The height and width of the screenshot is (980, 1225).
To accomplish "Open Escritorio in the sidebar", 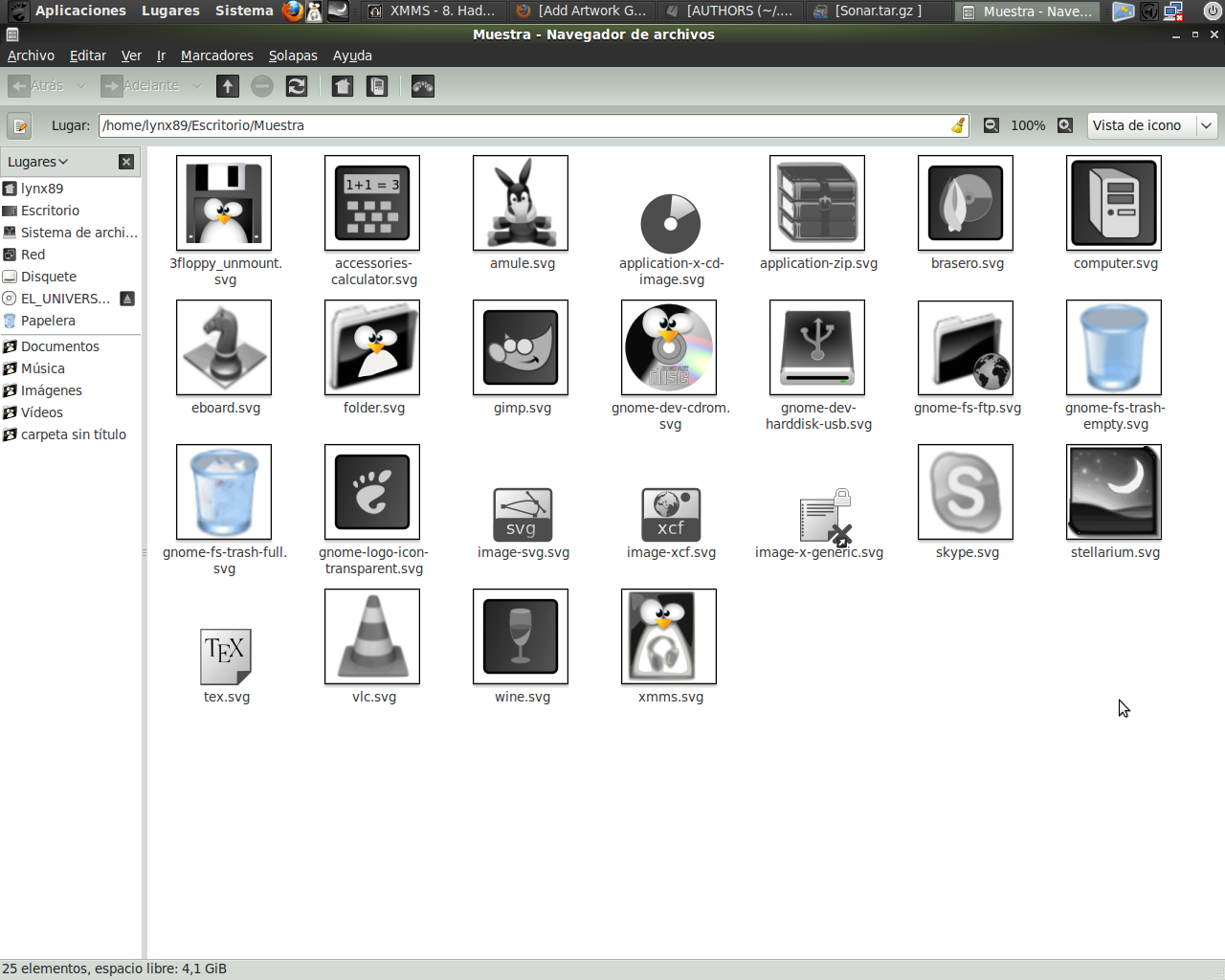I will click(x=71, y=211).
